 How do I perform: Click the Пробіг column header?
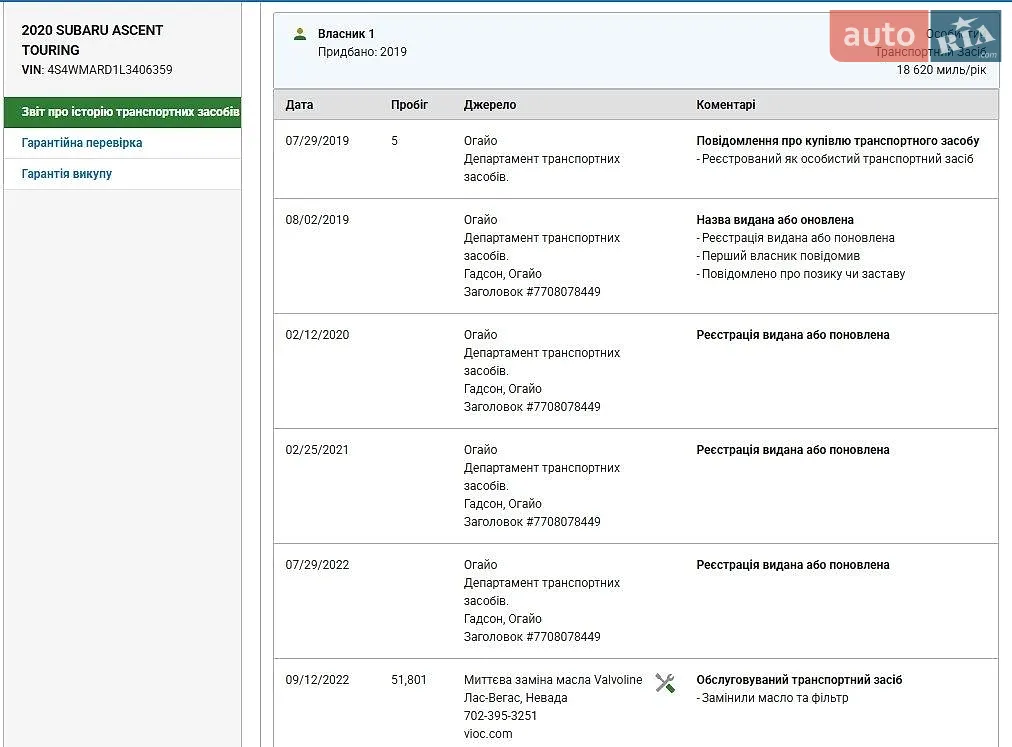[409, 105]
